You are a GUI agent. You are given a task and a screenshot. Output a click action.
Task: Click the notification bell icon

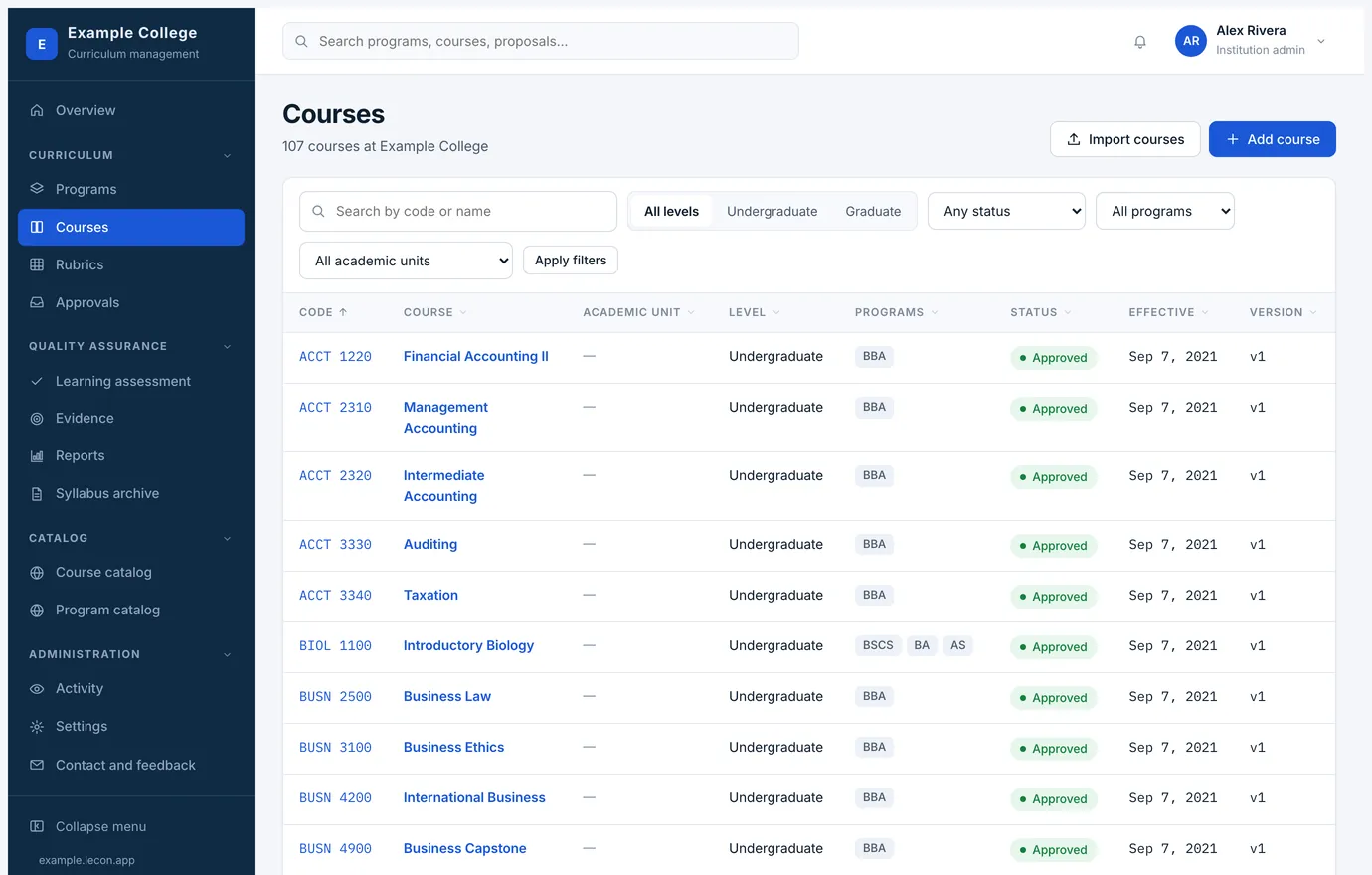(x=1140, y=42)
